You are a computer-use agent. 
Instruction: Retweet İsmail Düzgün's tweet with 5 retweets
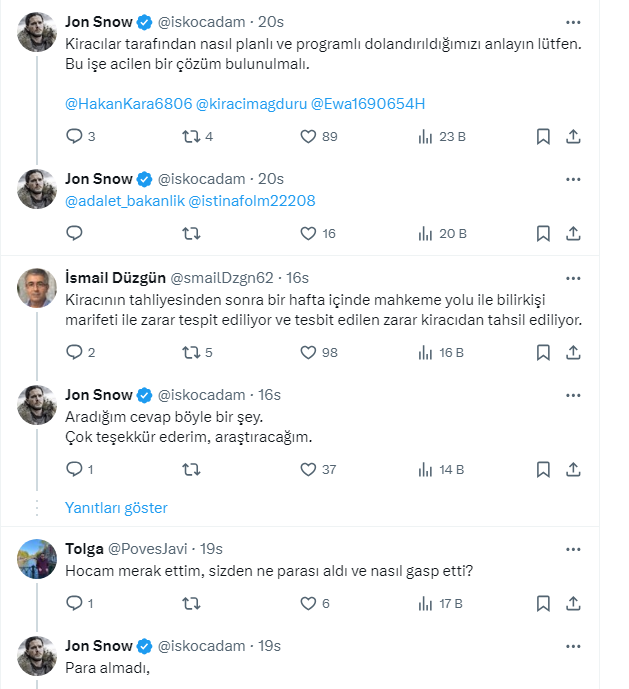click(191, 352)
